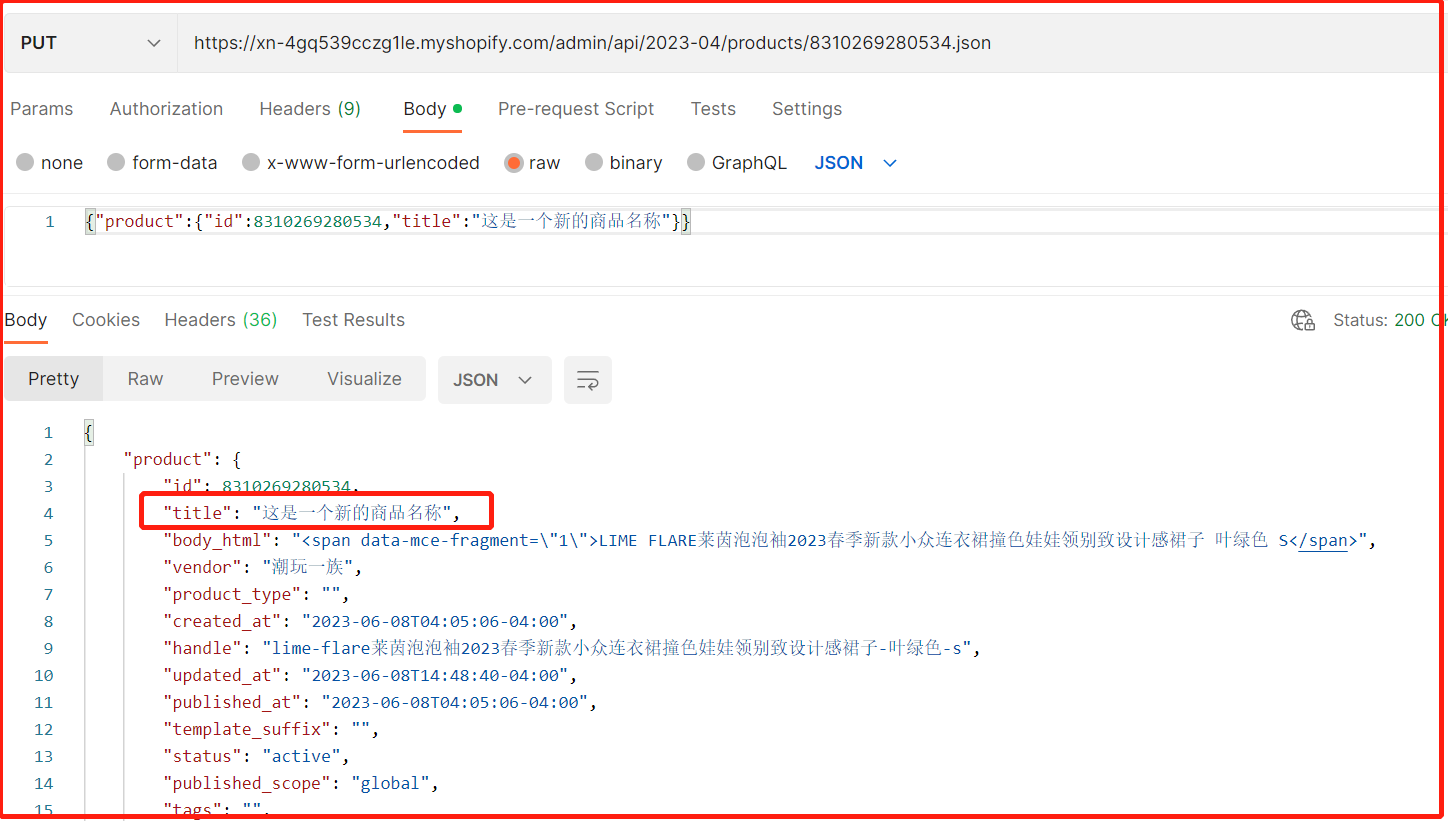Open the response Cookies tab
The height and width of the screenshot is (821, 1448).
[106, 320]
